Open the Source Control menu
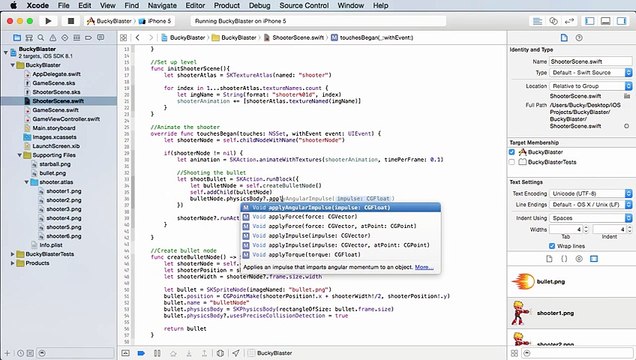The image size is (636, 360). click(x=304, y=6)
